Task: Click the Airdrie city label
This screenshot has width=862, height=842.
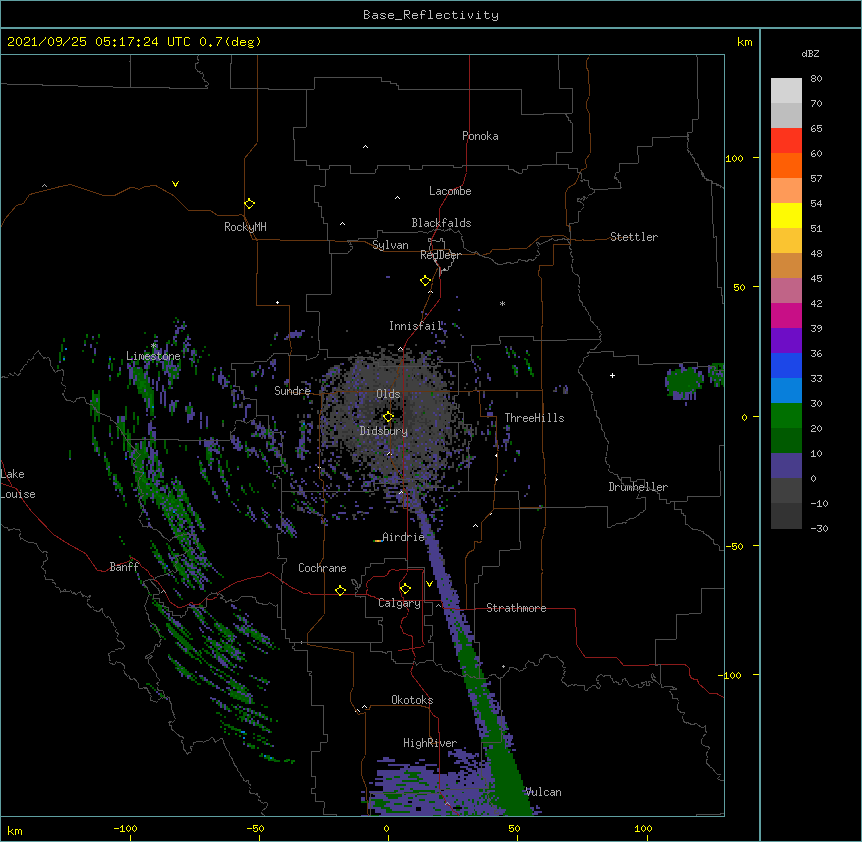Action: 404,537
